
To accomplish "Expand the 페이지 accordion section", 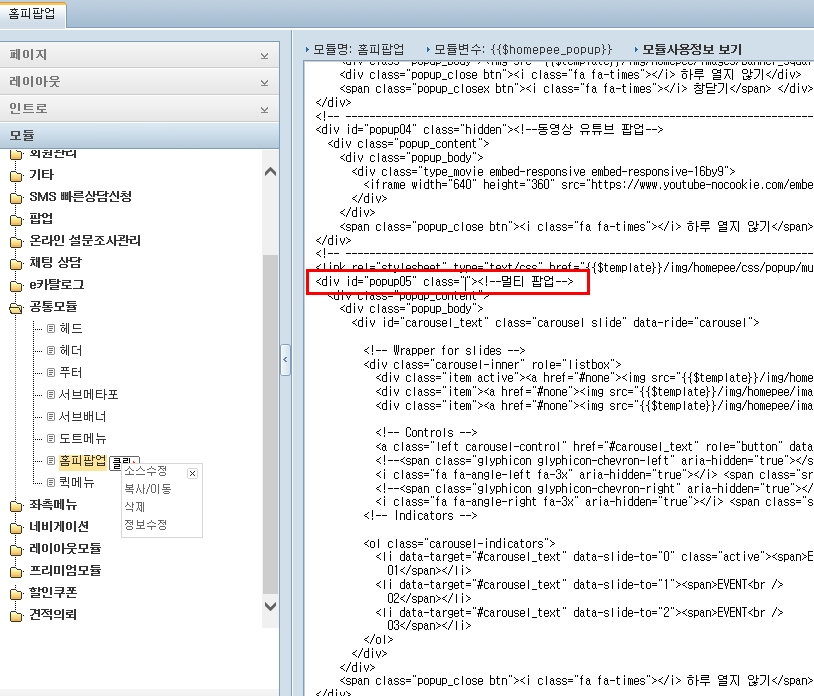I will (264, 56).
